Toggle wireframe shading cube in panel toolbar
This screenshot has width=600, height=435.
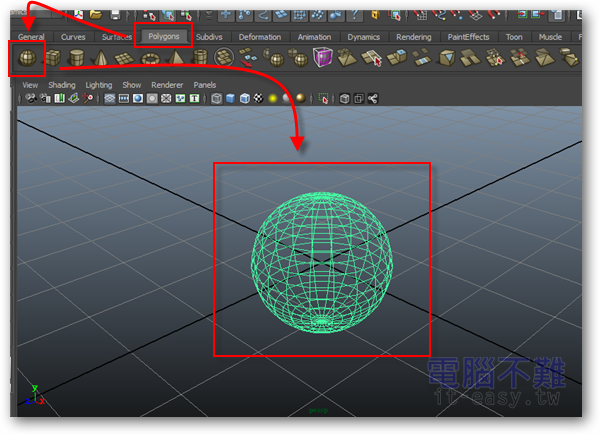pyautogui.click(x=216, y=99)
